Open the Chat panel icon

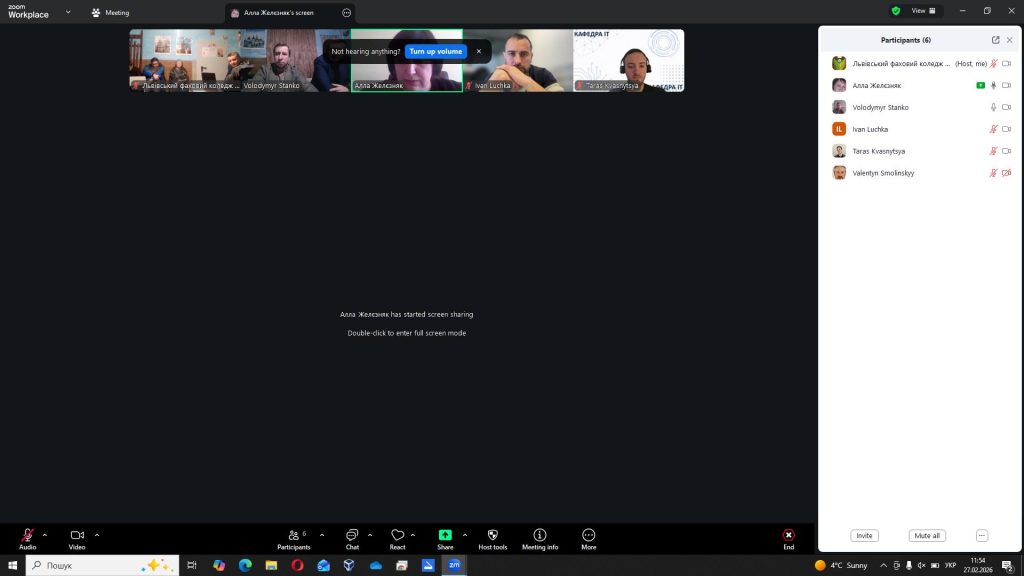[352, 535]
